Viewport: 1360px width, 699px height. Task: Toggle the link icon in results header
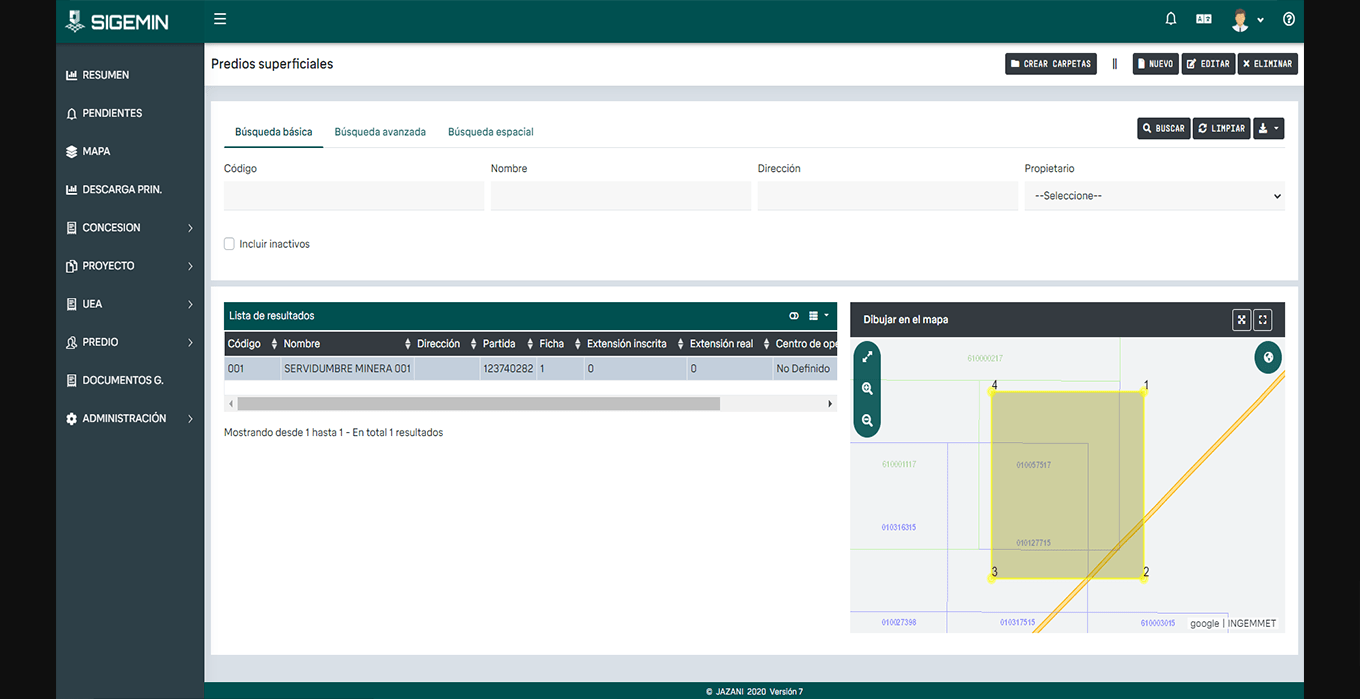(794, 316)
